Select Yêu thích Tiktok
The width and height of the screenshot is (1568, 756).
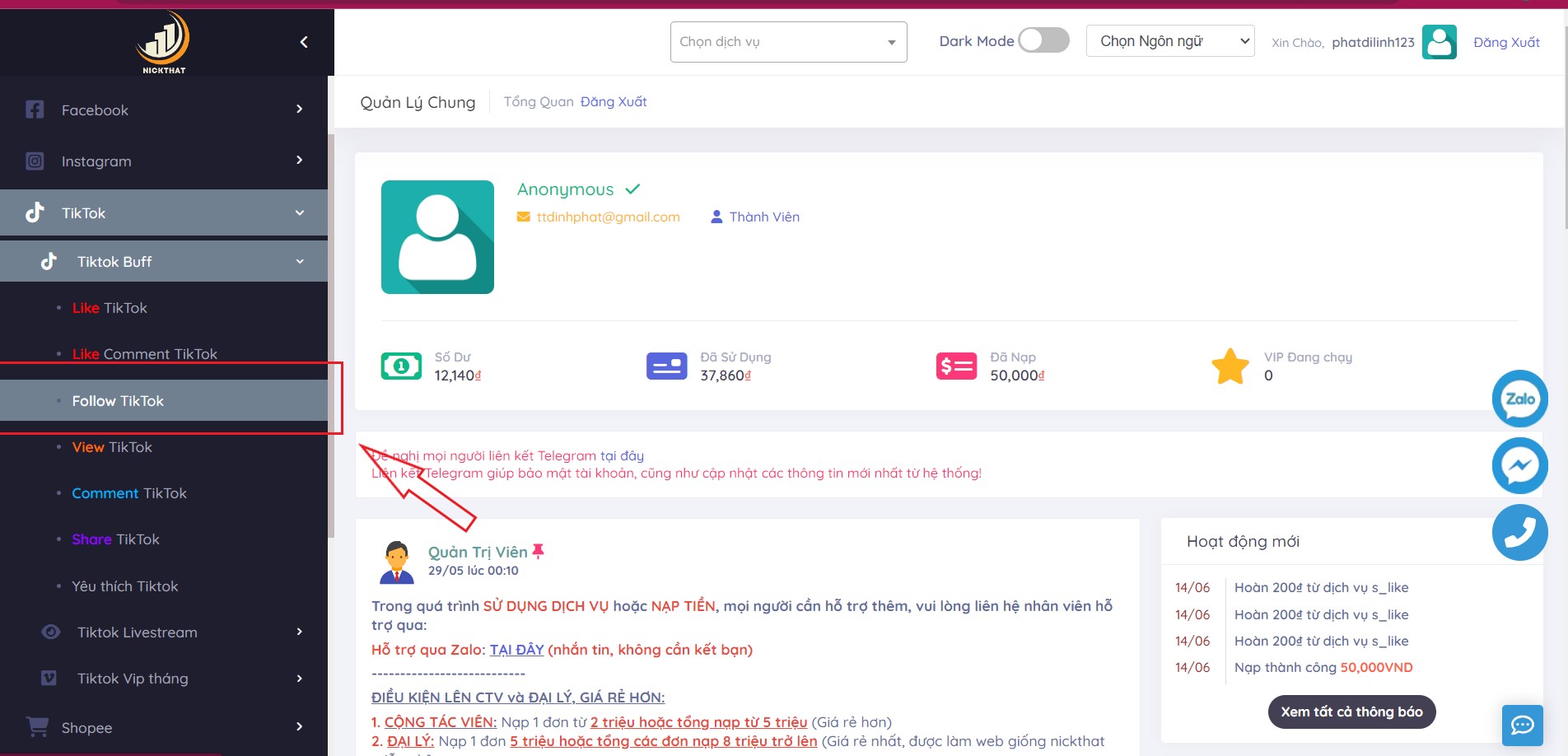[x=125, y=586]
